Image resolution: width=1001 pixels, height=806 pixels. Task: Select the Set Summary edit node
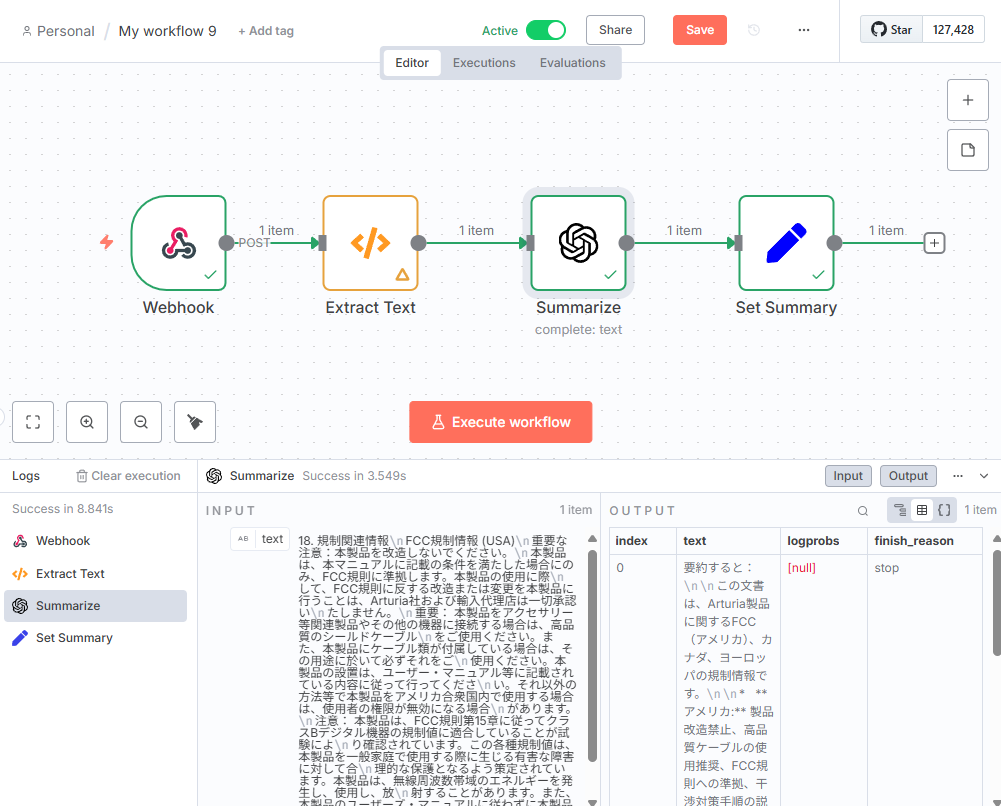coord(786,243)
